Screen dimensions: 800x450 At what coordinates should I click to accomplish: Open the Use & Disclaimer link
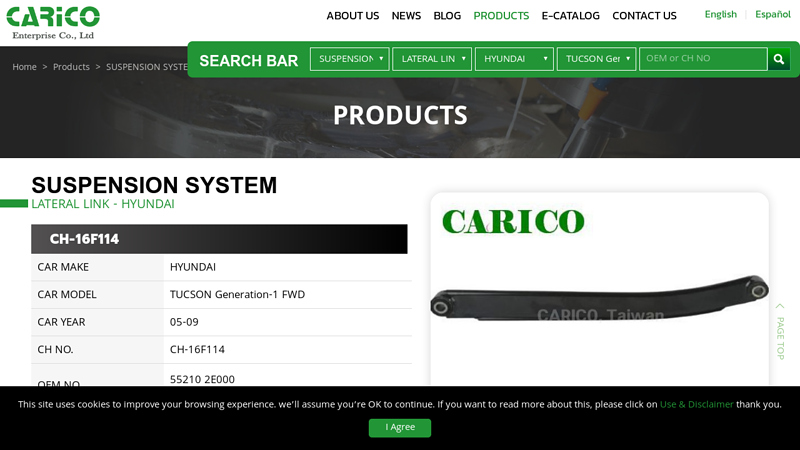696,405
